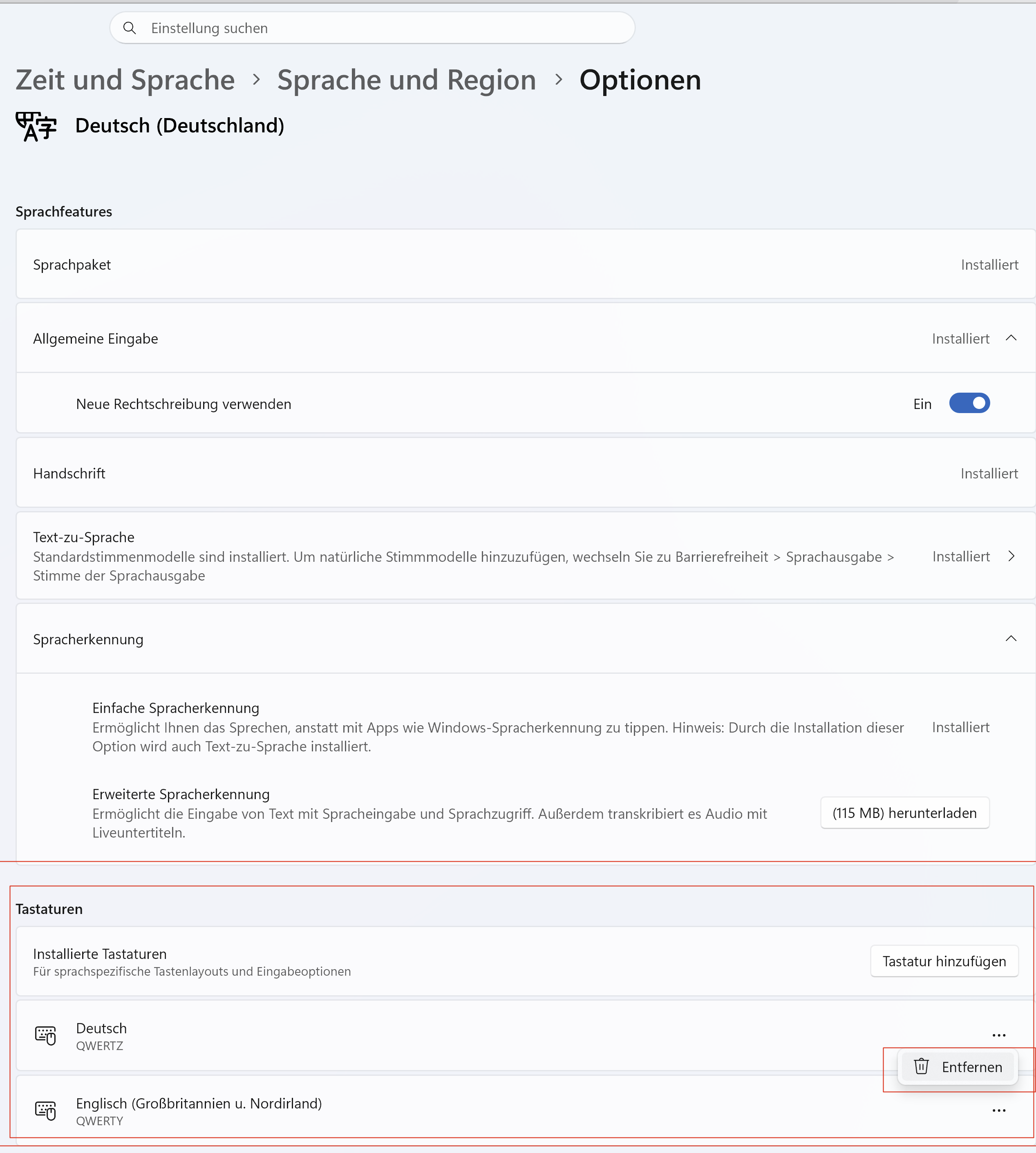The image size is (1036, 1153).
Task: Click the trash icon in Entfernen popup
Action: tap(922, 1066)
